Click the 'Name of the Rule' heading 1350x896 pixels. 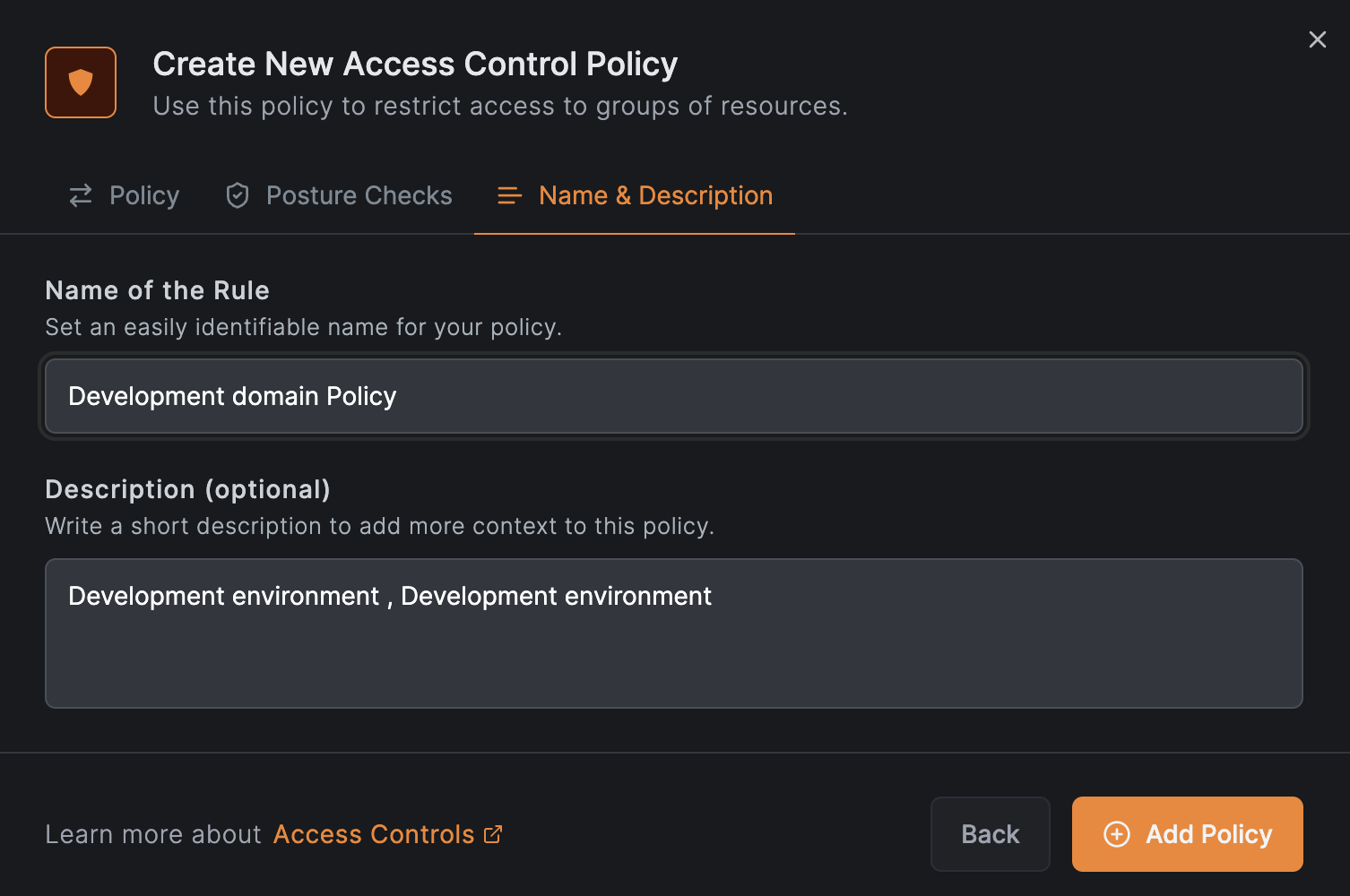pos(158,290)
